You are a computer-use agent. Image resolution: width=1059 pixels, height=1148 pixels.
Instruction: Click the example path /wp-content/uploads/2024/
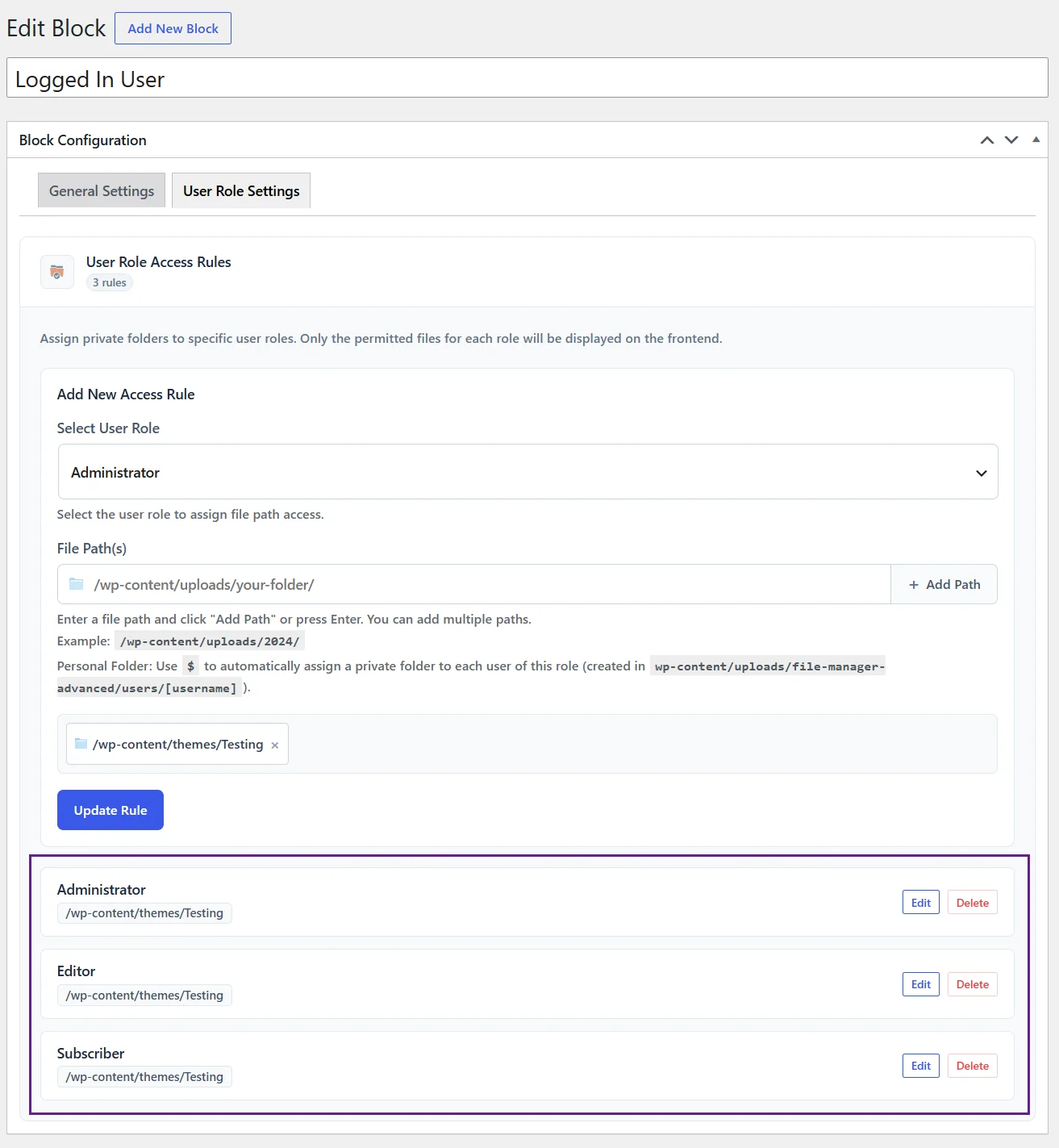click(x=210, y=641)
